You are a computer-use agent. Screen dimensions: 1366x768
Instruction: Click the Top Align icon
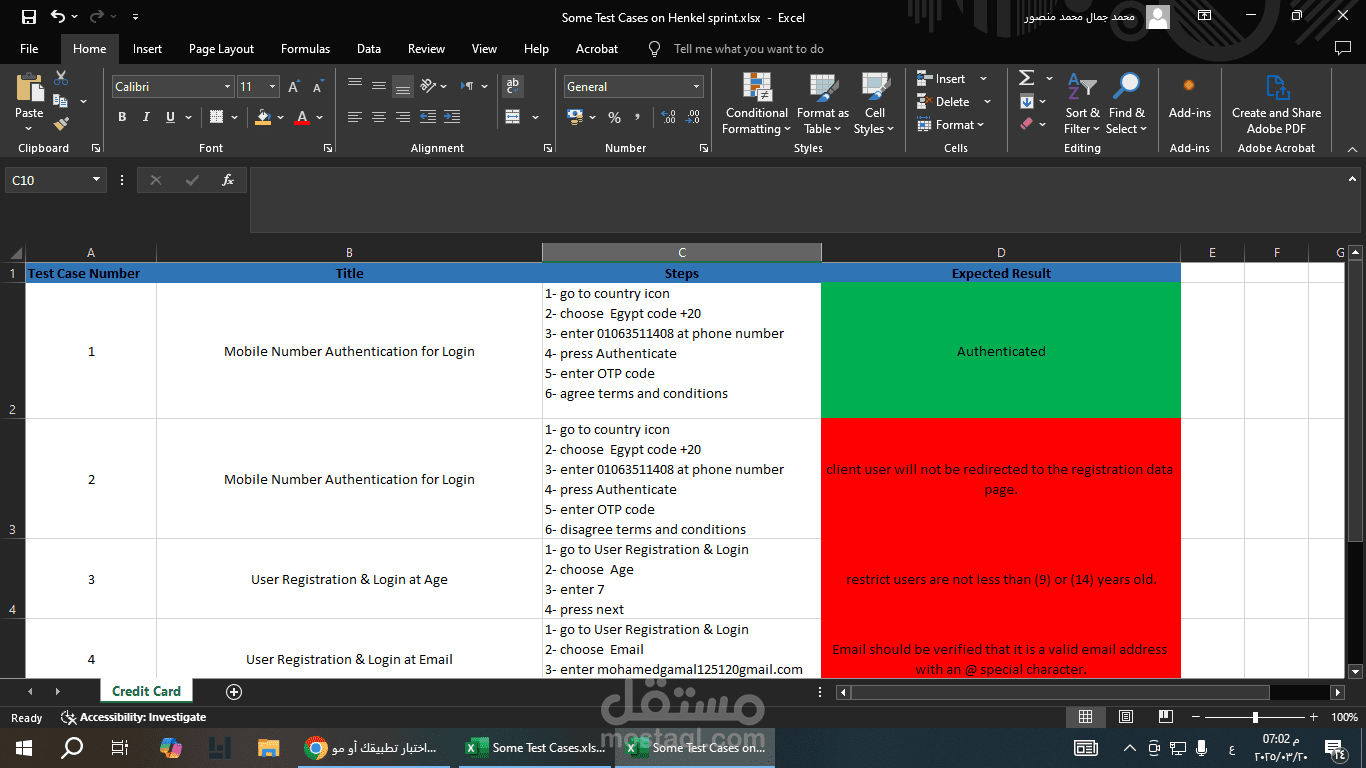coord(355,86)
